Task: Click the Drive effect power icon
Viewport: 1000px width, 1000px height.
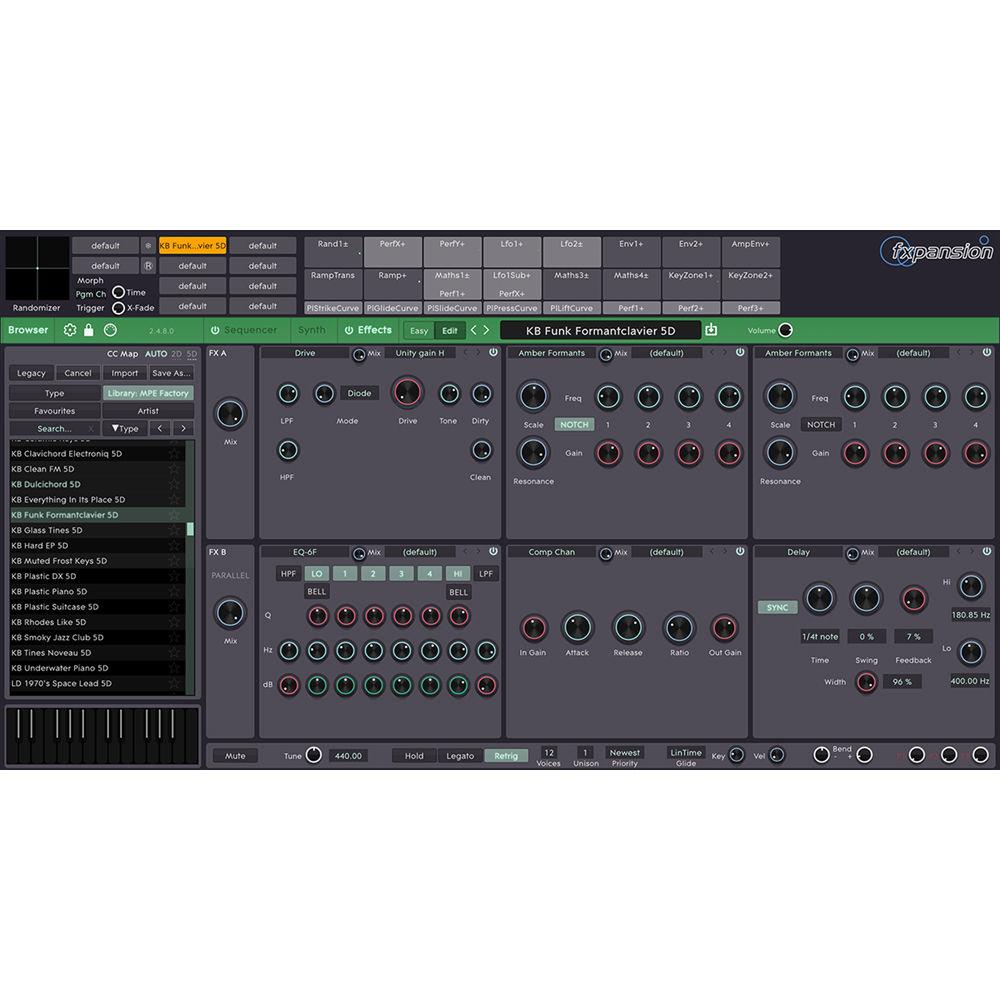Action: [494, 353]
